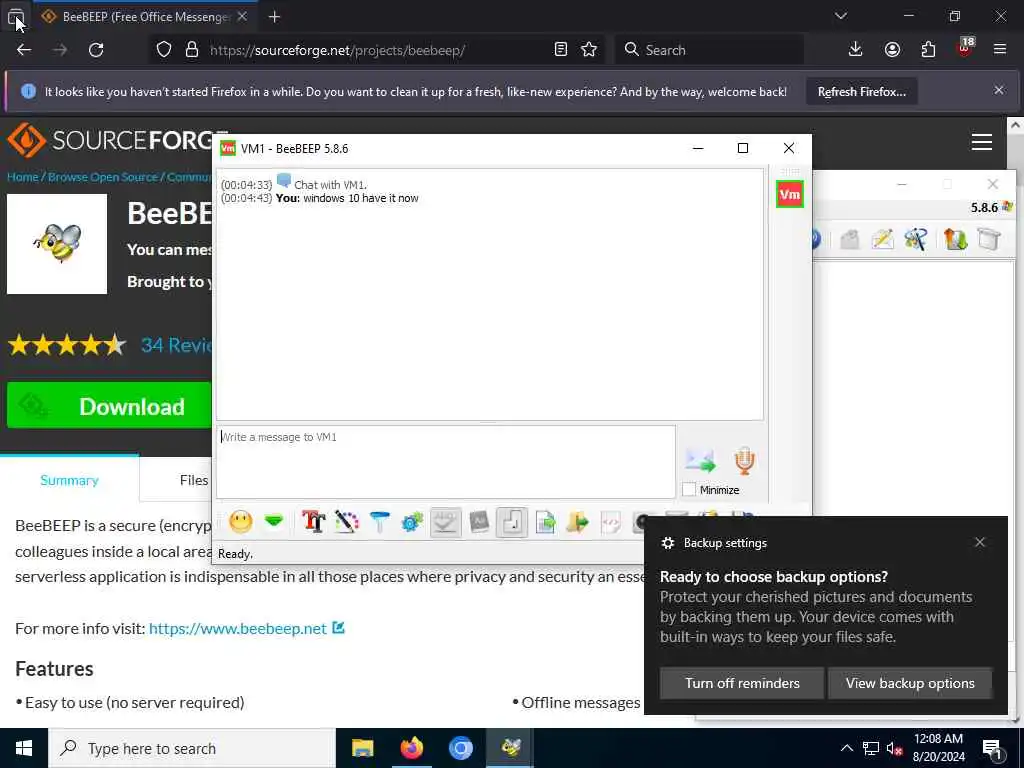Open the Summary tab on SourceForge
The width and height of the screenshot is (1024, 768).
click(x=69, y=480)
